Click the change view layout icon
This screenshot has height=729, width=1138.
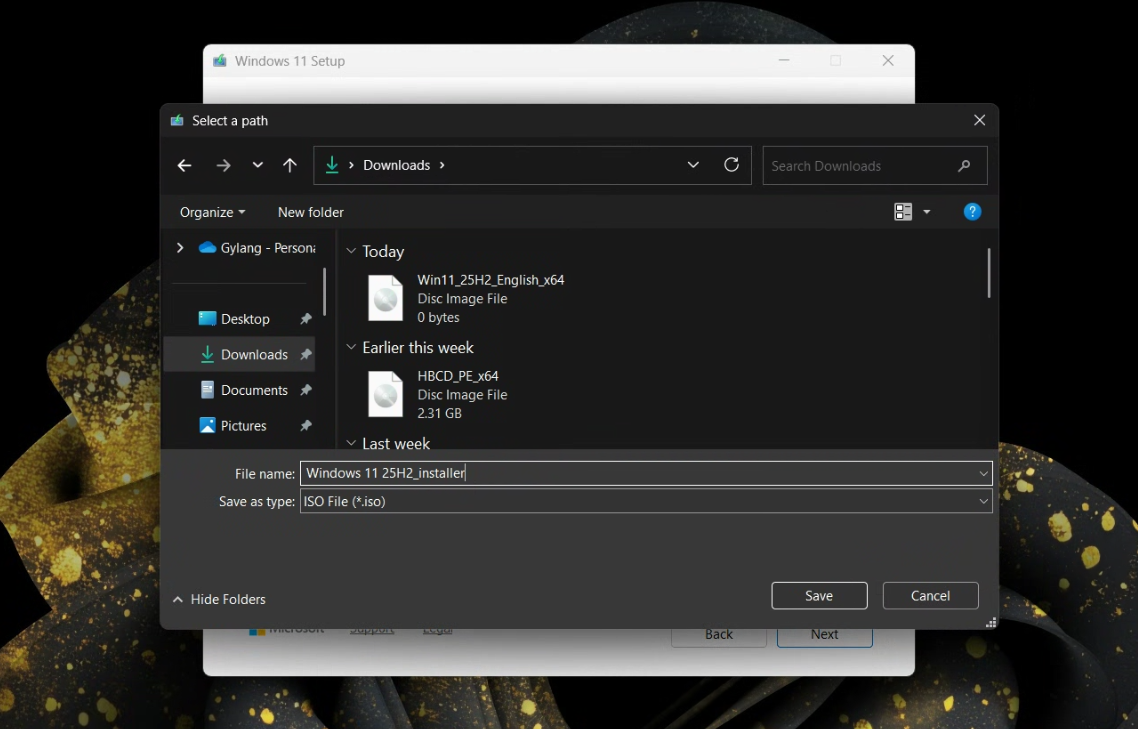[x=904, y=212]
